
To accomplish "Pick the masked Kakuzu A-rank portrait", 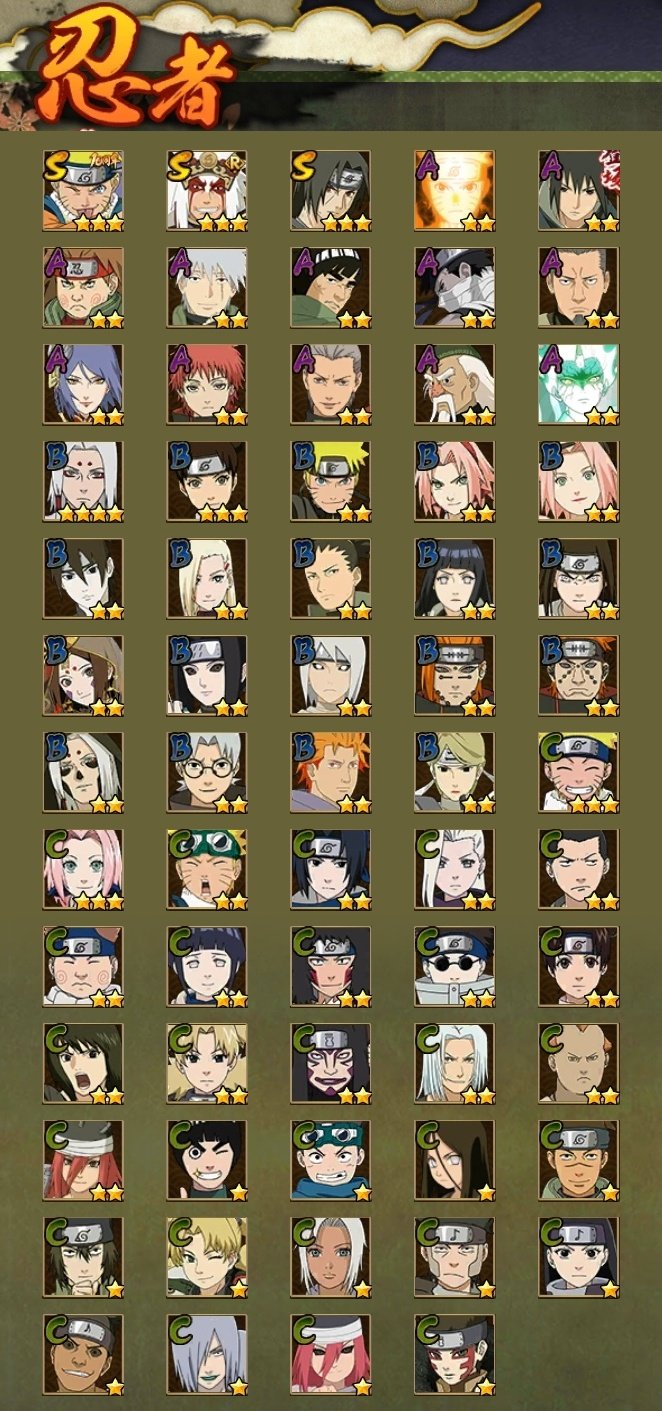I will [x=454, y=287].
